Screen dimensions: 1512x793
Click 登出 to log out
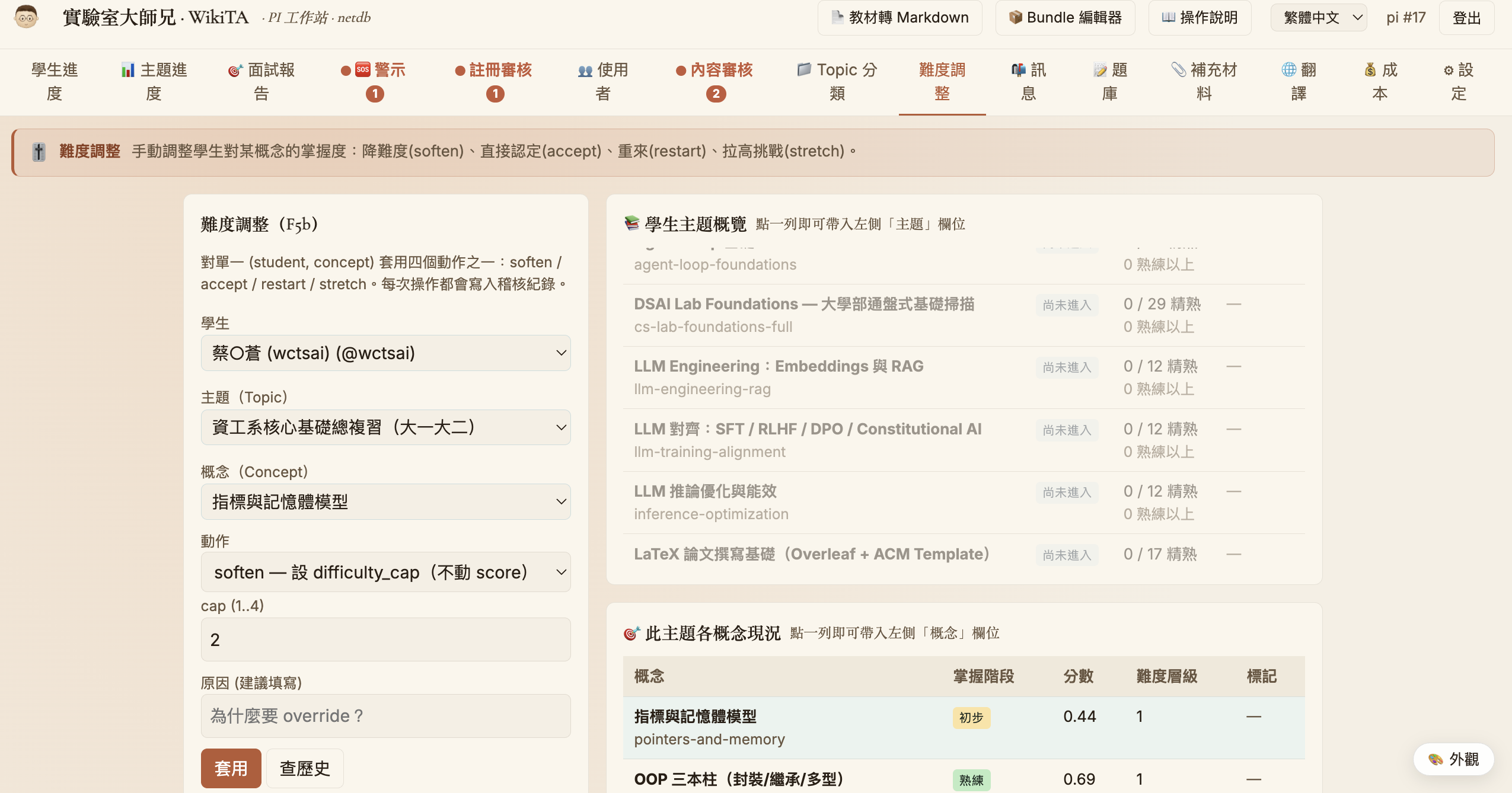pos(1466,18)
